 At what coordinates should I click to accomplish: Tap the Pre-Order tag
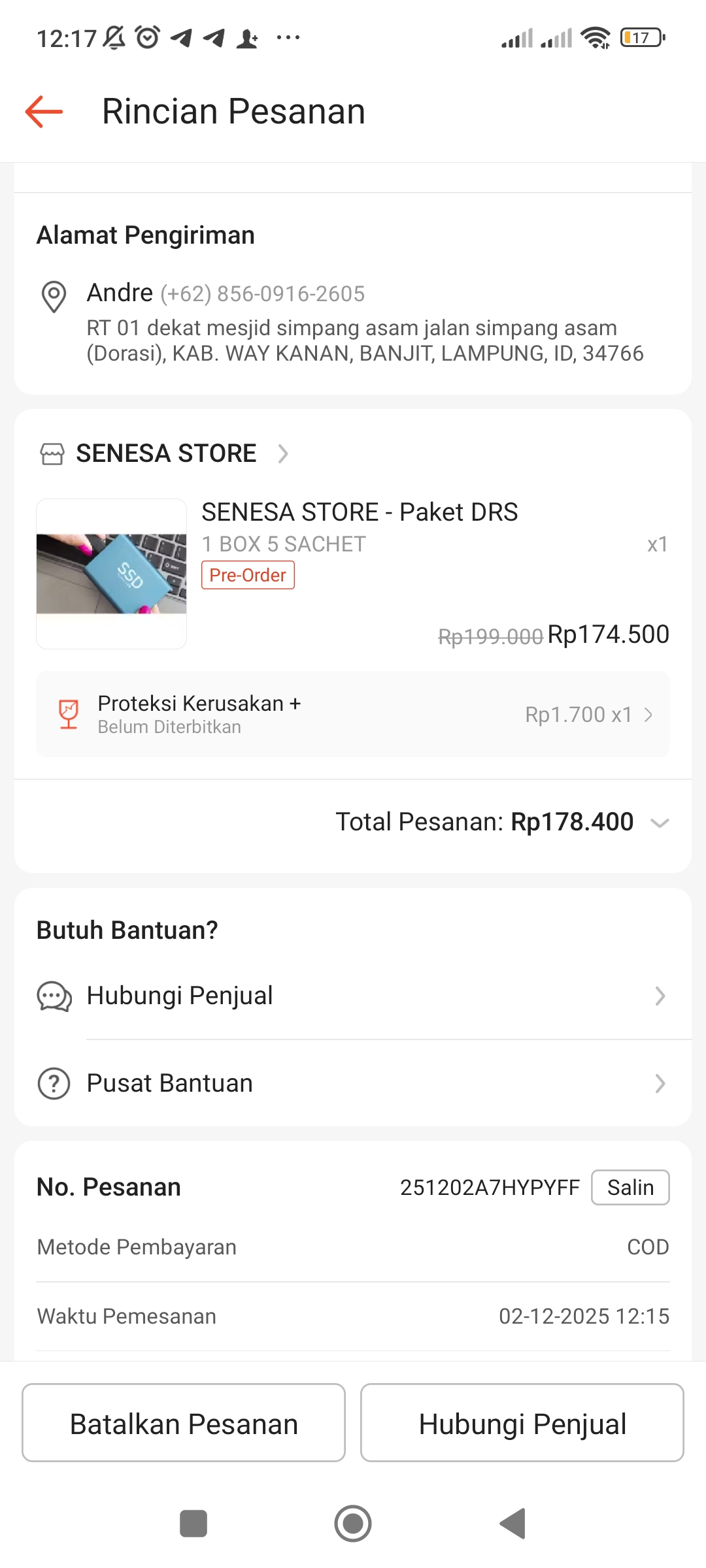click(248, 576)
